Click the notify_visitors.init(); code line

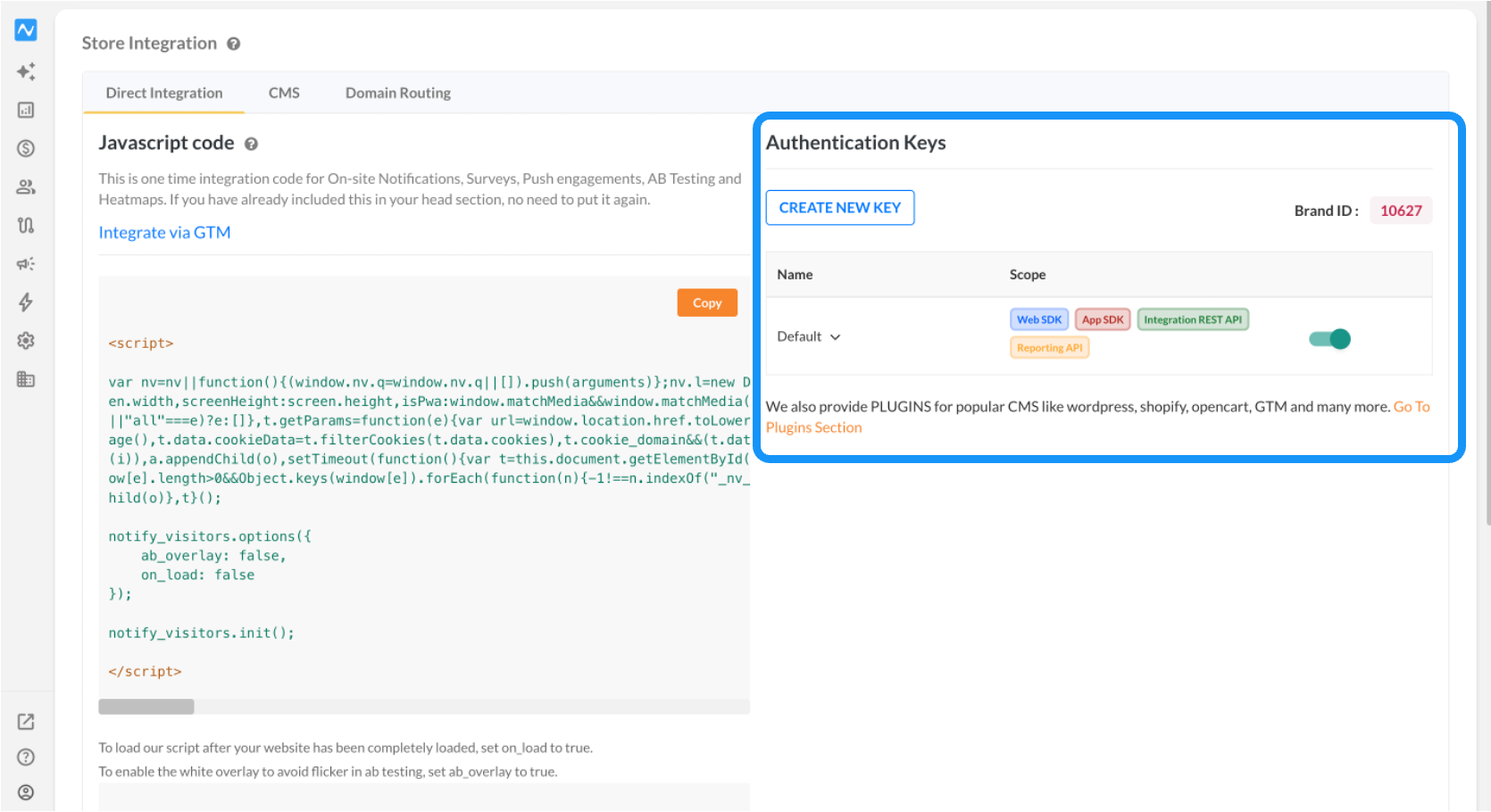click(x=202, y=633)
